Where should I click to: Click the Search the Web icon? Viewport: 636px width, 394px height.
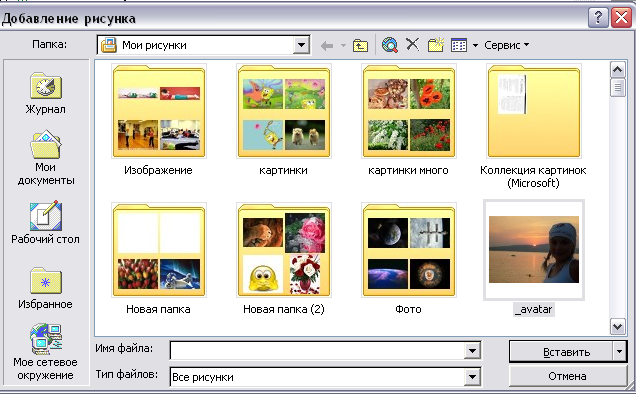[x=390, y=45]
